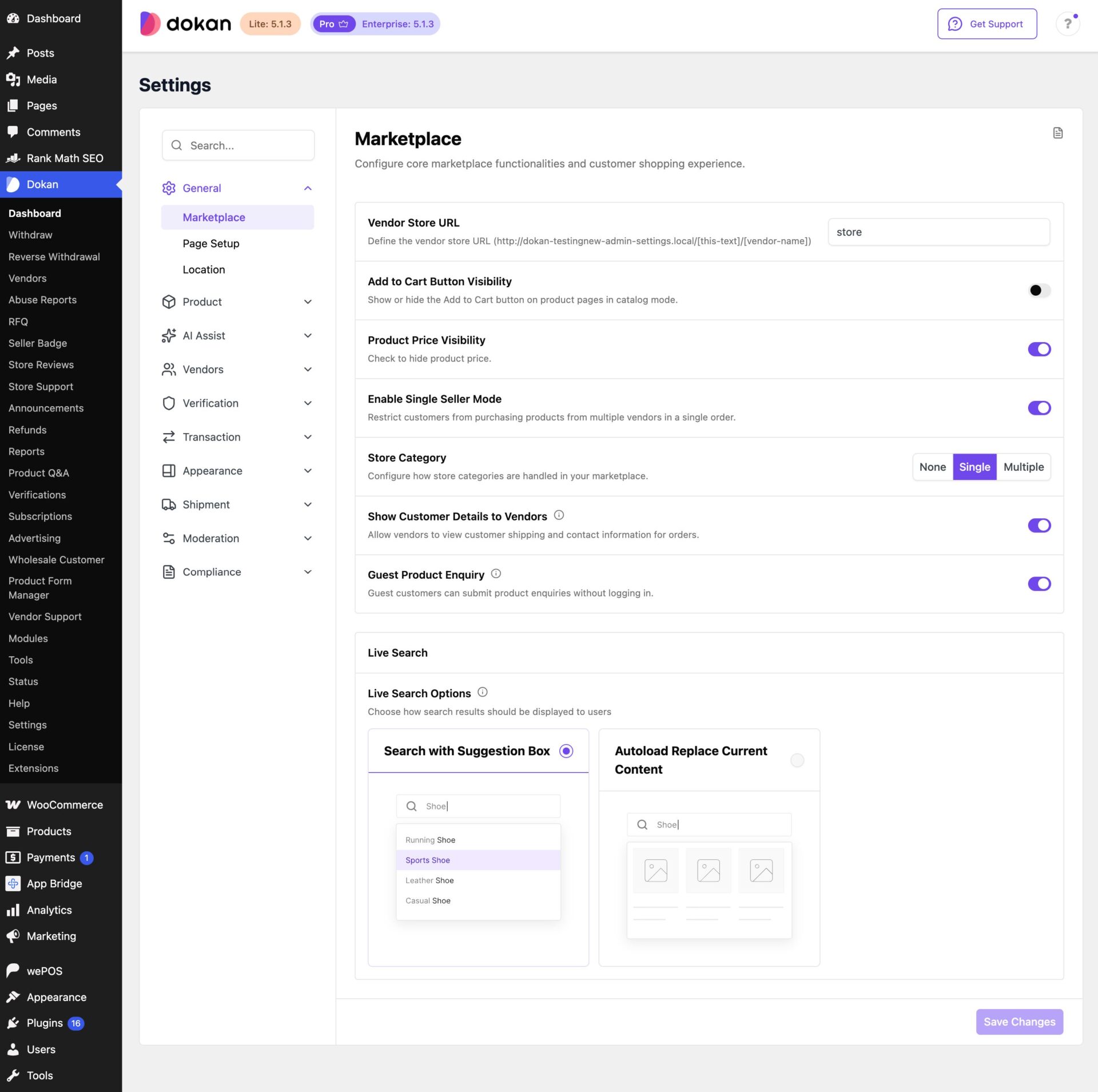Click the Vendor Store URL input
The image size is (1098, 1092).
pos(939,232)
